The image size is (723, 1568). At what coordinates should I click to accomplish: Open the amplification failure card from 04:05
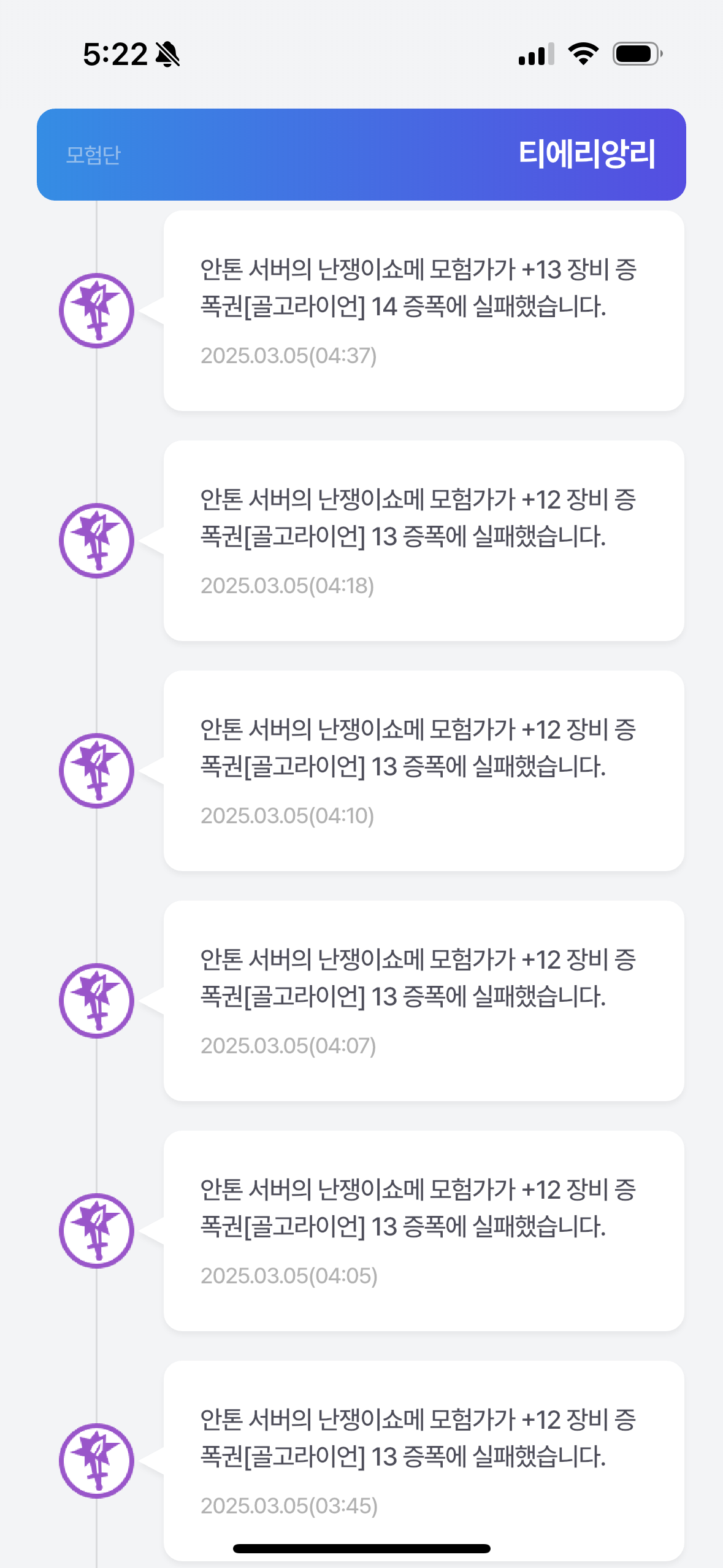[423, 1231]
